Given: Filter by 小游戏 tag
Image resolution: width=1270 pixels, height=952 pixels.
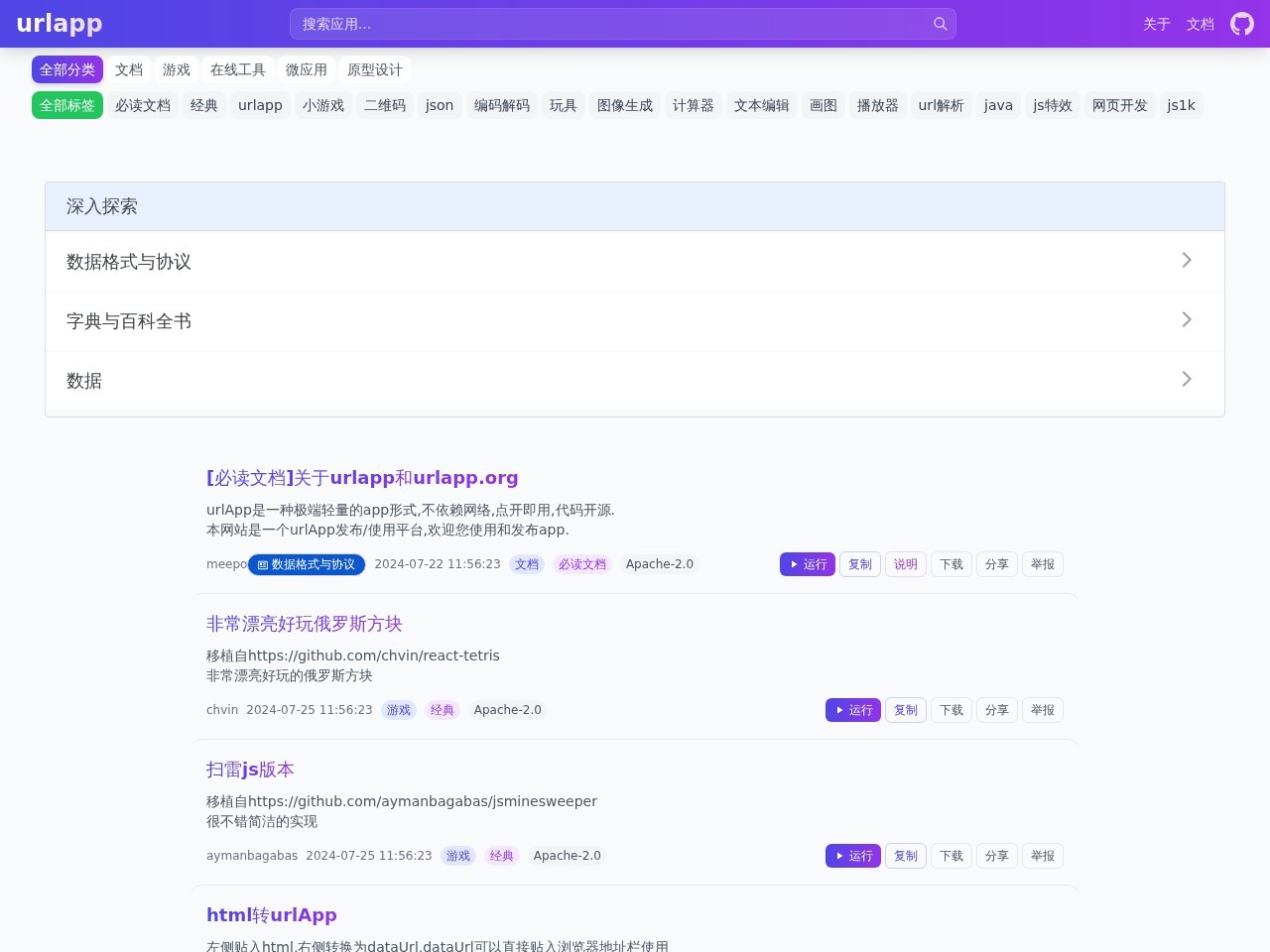Looking at the screenshot, I should [x=323, y=105].
